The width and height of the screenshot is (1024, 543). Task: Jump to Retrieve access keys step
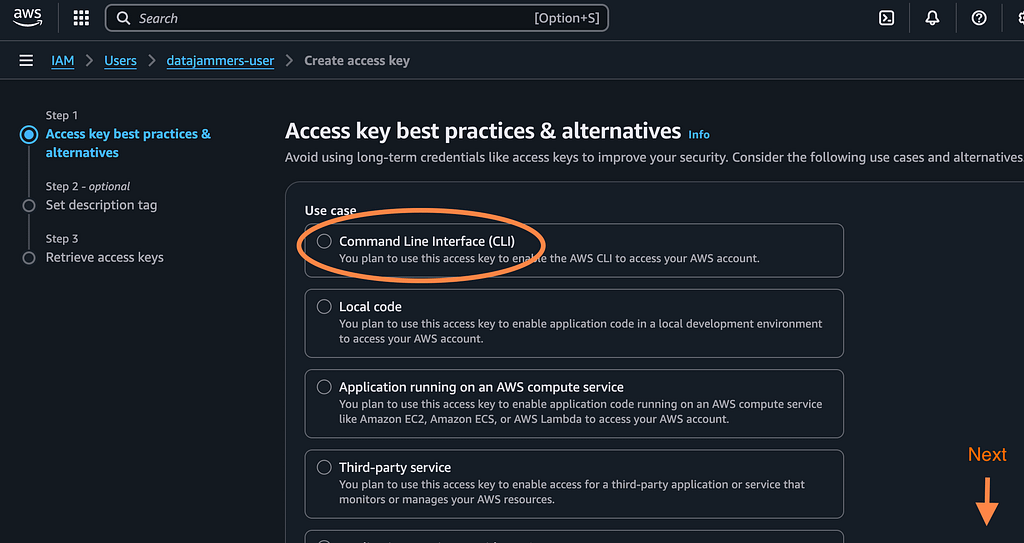pos(104,257)
